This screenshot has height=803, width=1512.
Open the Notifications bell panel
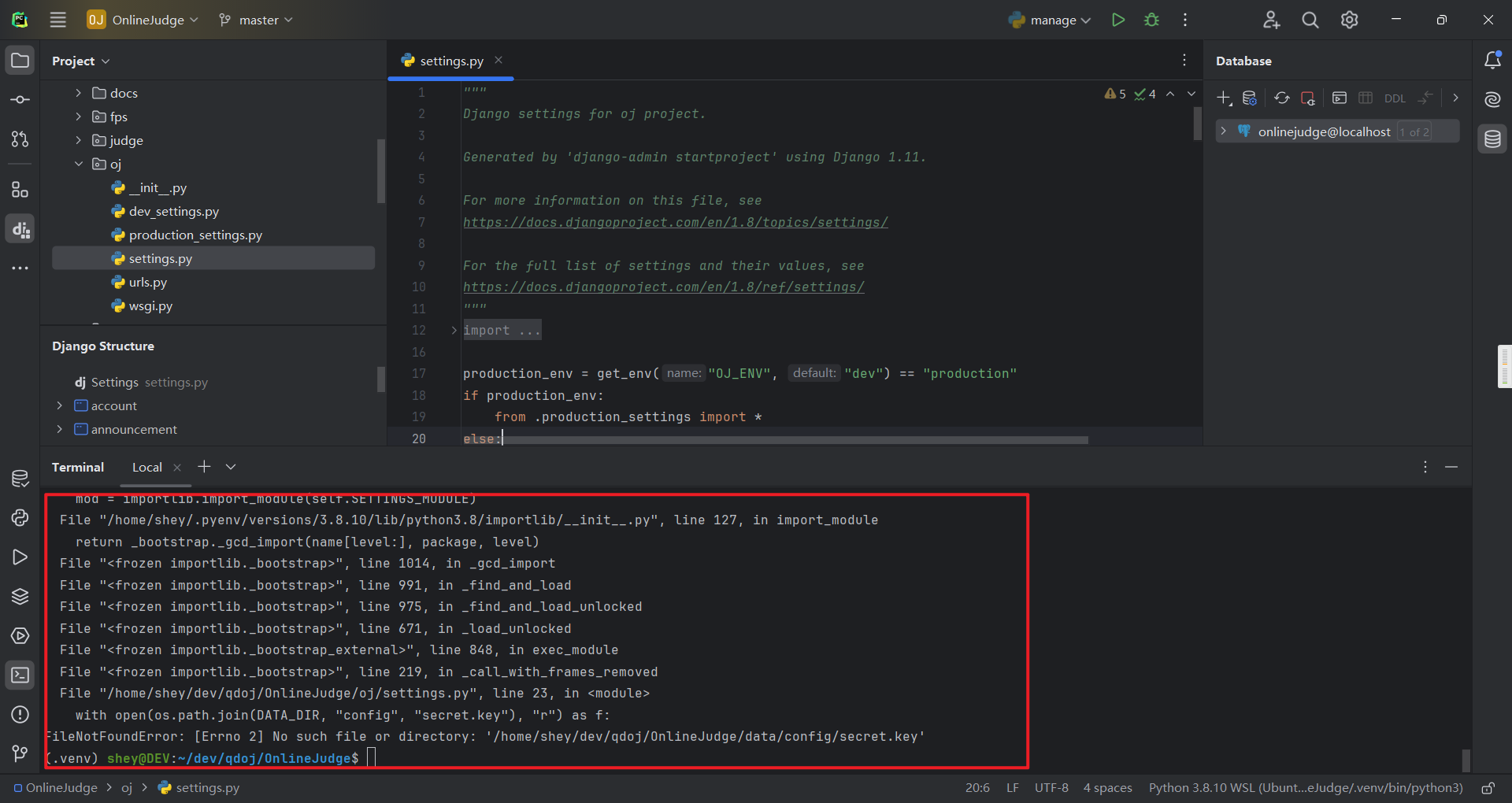(1492, 61)
